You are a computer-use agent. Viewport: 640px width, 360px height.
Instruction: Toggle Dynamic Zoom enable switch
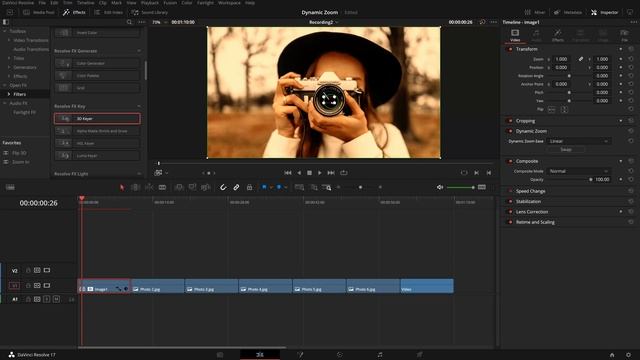coord(510,131)
